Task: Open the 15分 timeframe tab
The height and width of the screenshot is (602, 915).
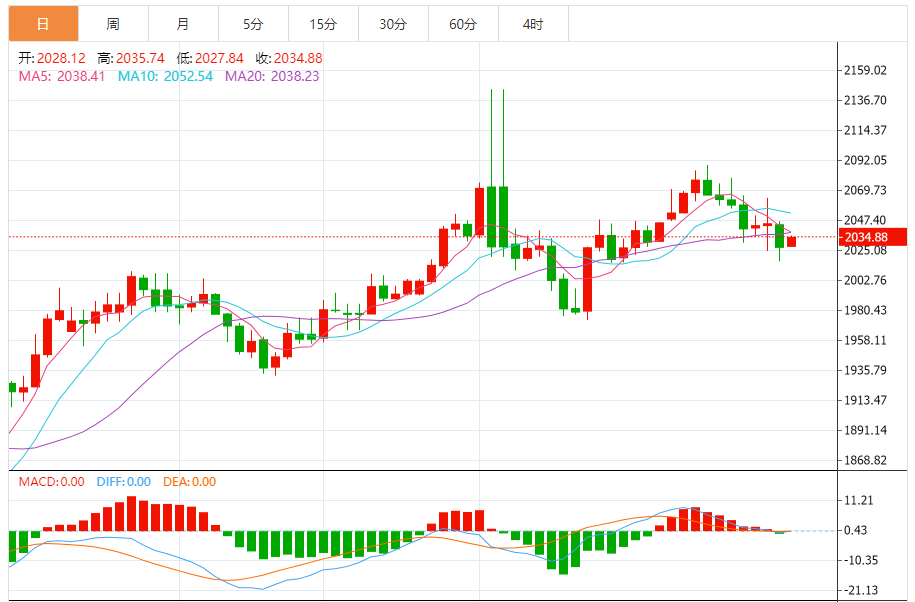Action: tap(323, 24)
